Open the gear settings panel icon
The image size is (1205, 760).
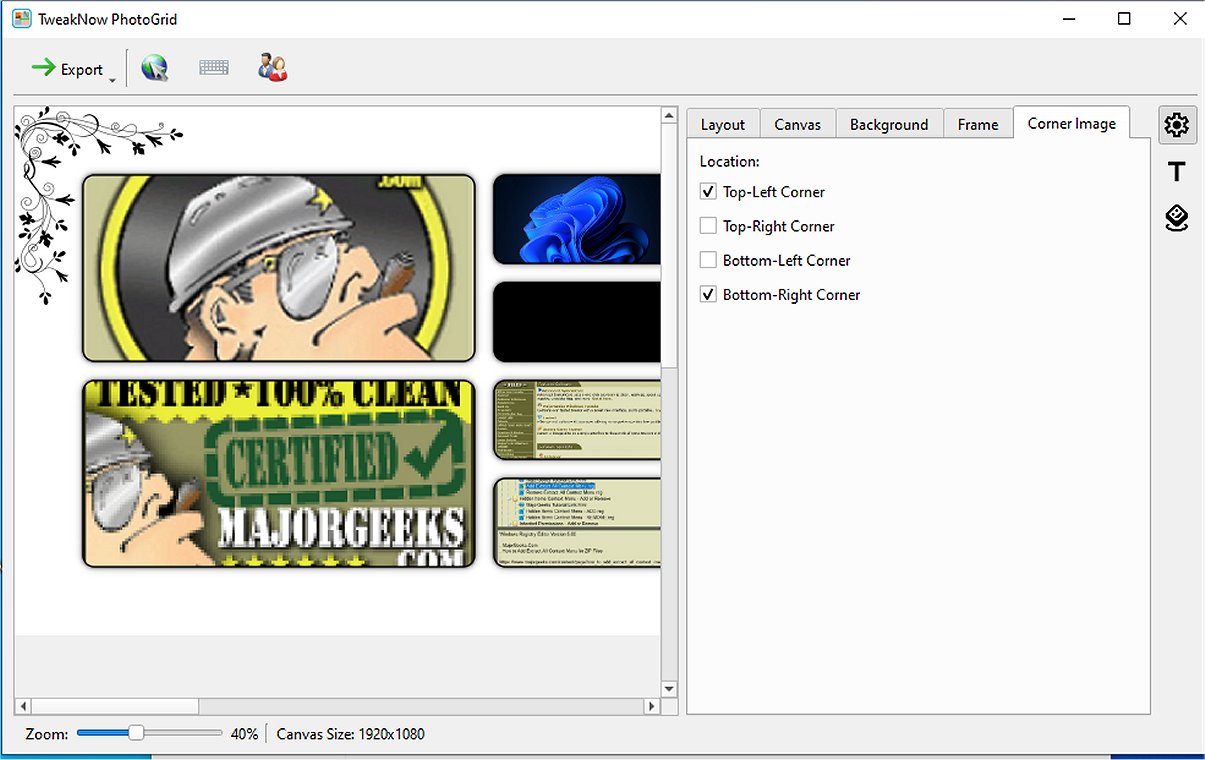(1177, 125)
